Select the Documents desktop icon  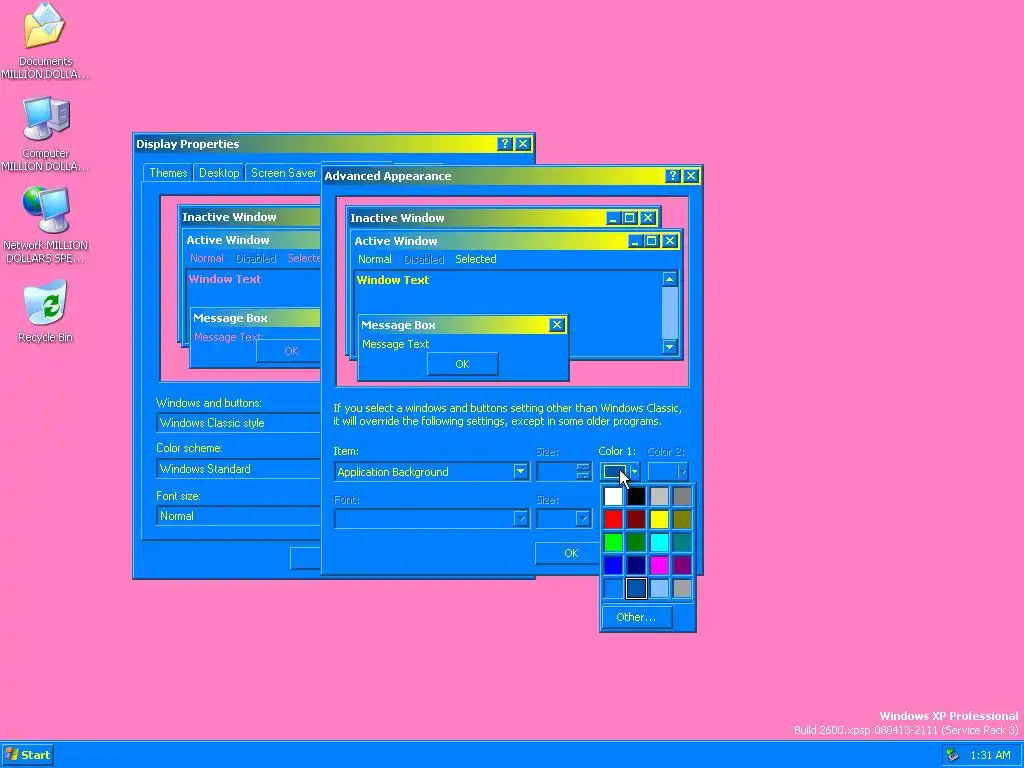44,40
